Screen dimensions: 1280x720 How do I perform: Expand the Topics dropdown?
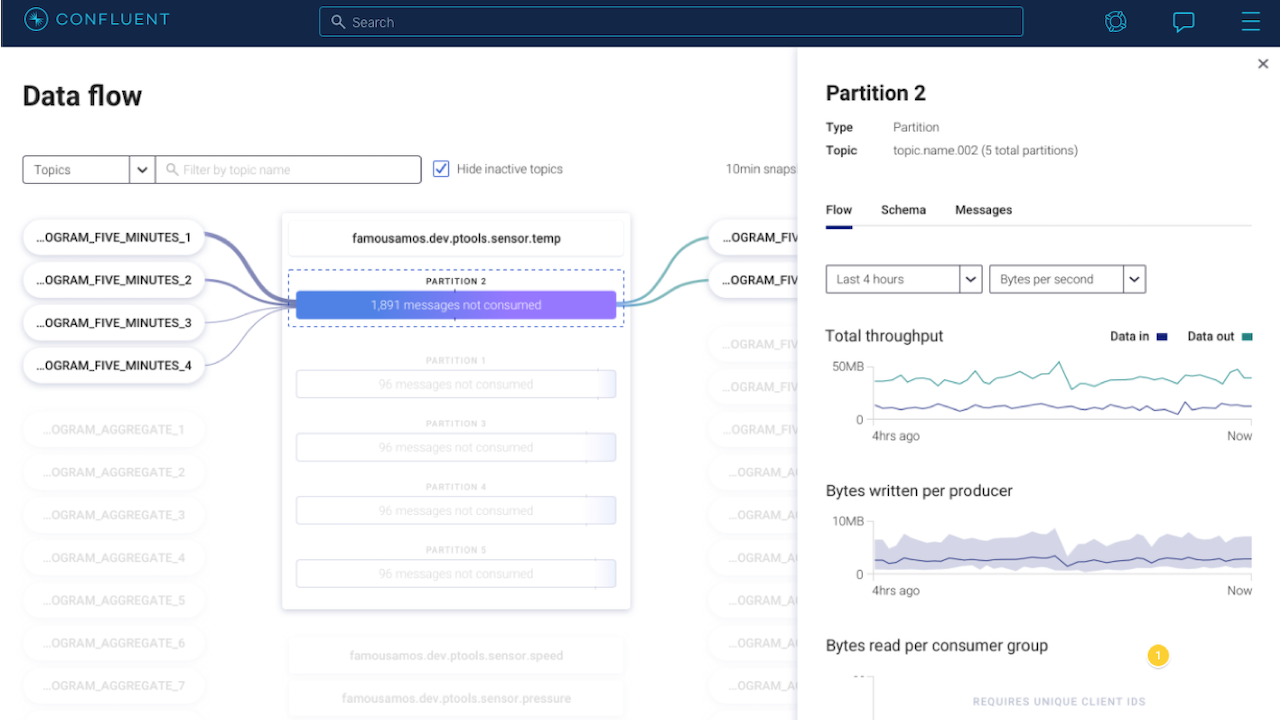point(88,170)
